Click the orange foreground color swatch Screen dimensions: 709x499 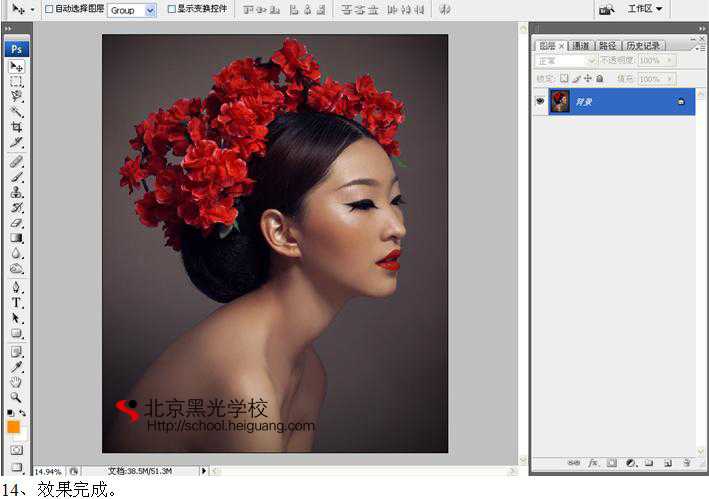point(13,426)
